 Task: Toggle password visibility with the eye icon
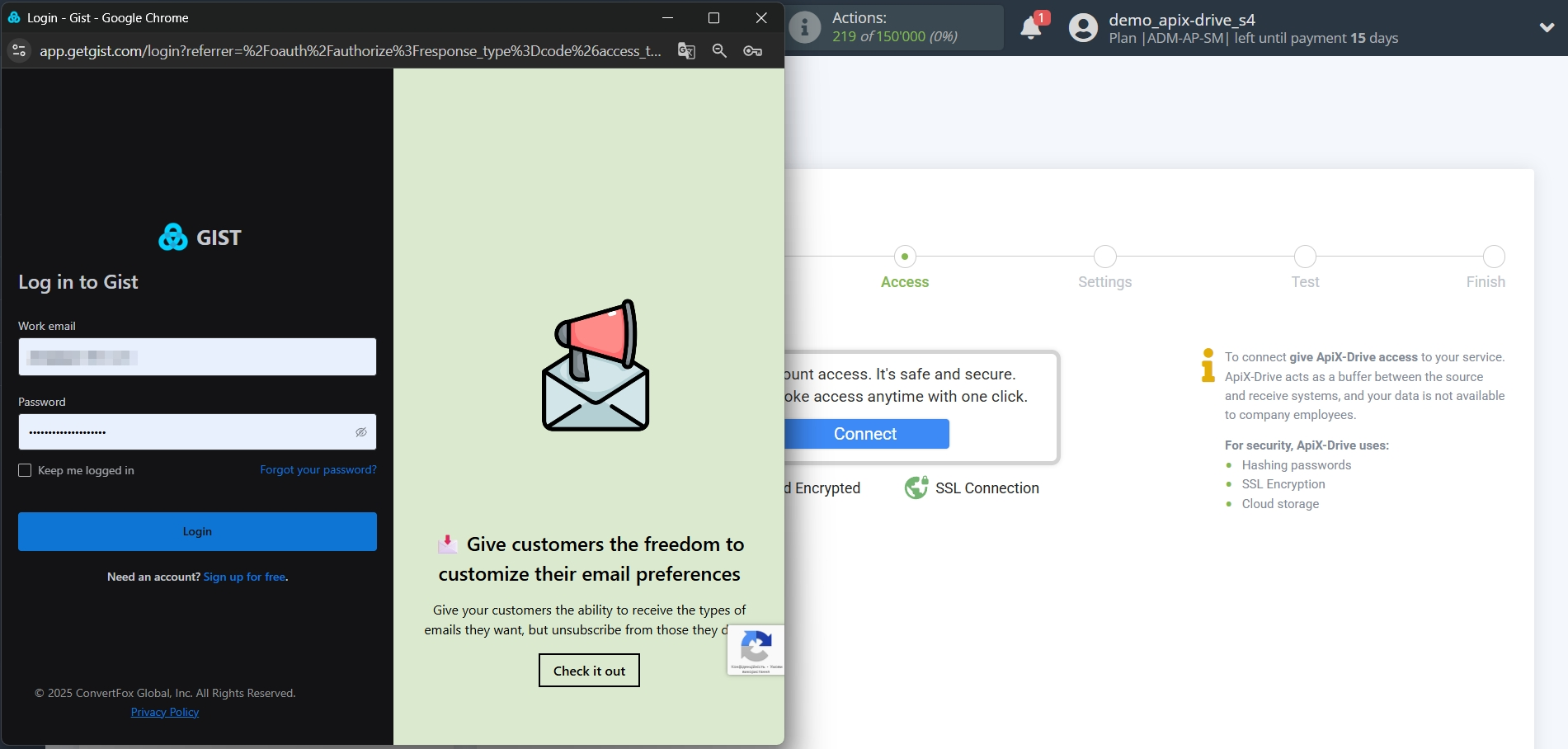(x=360, y=431)
